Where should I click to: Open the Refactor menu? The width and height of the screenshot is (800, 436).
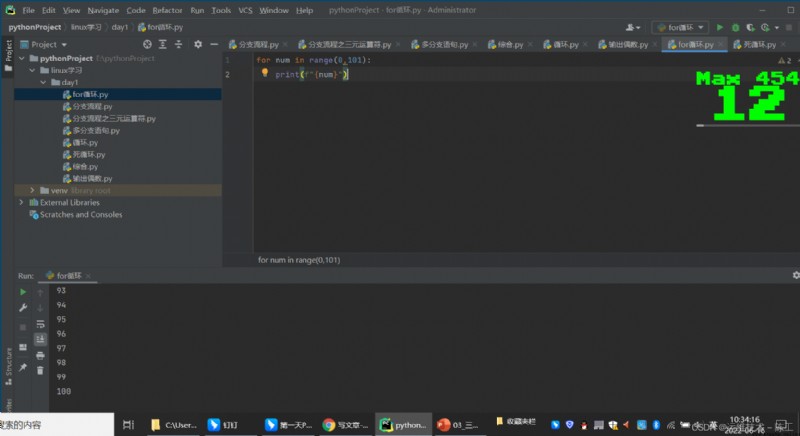pos(167,10)
